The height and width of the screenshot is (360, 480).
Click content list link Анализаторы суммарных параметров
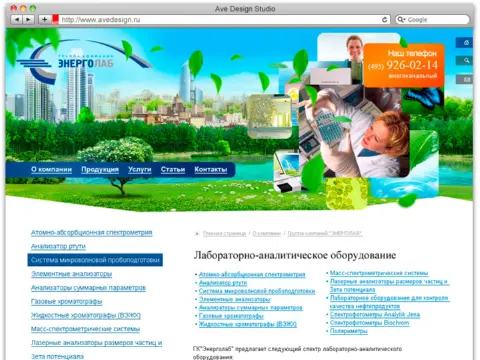pyautogui.click(x=251, y=308)
